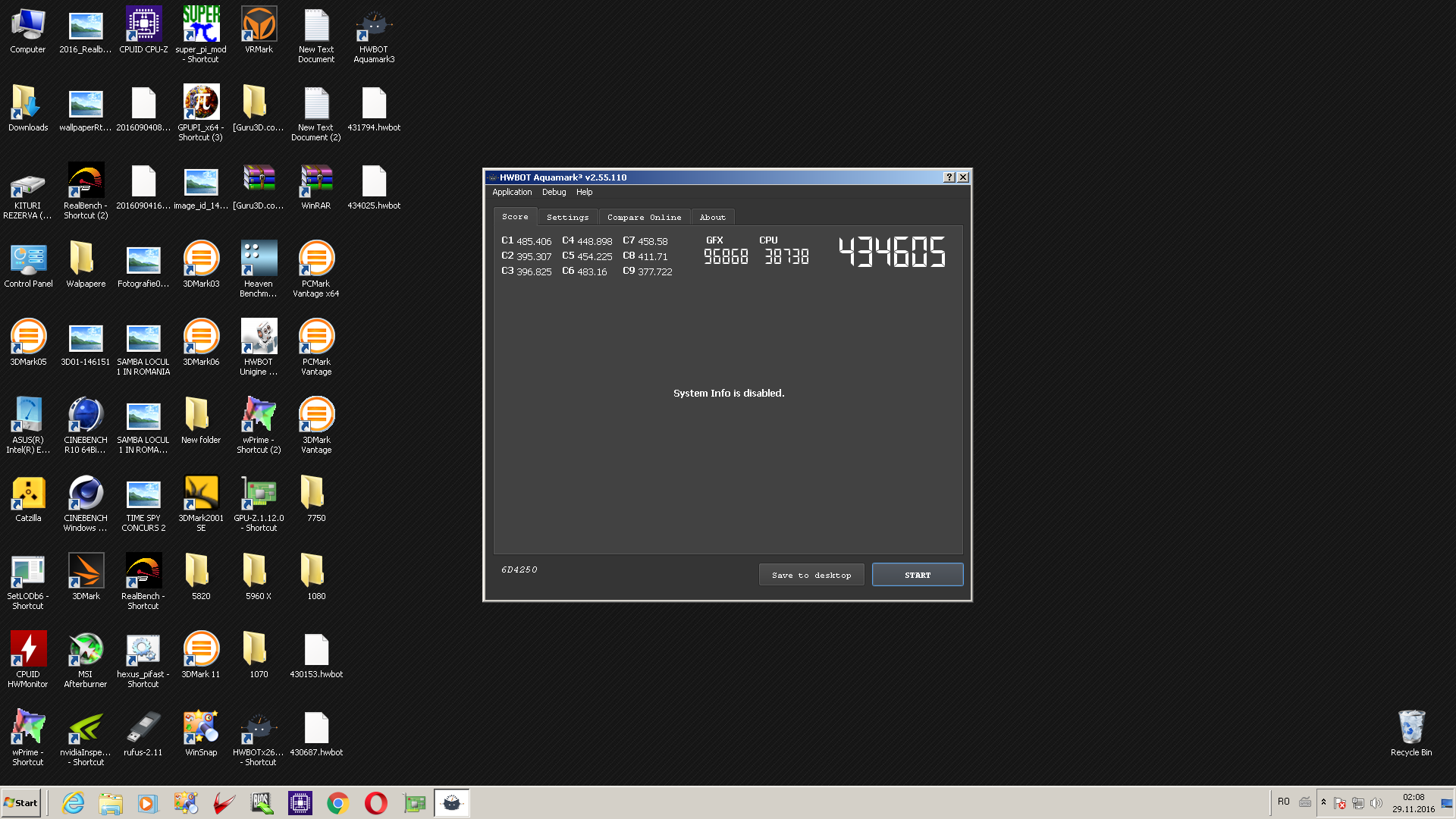Select the Score tab

pos(515,216)
